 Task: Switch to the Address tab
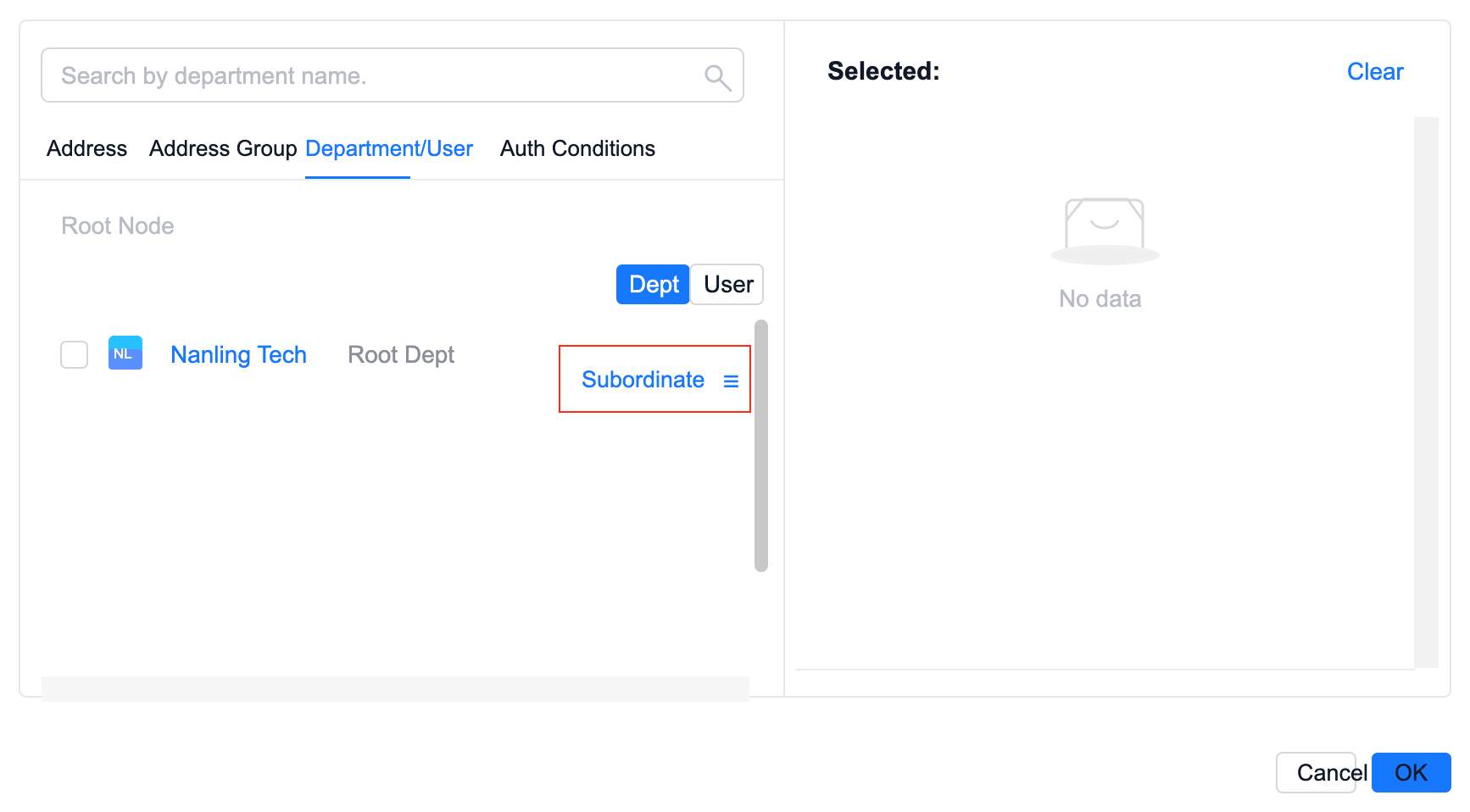[x=86, y=148]
